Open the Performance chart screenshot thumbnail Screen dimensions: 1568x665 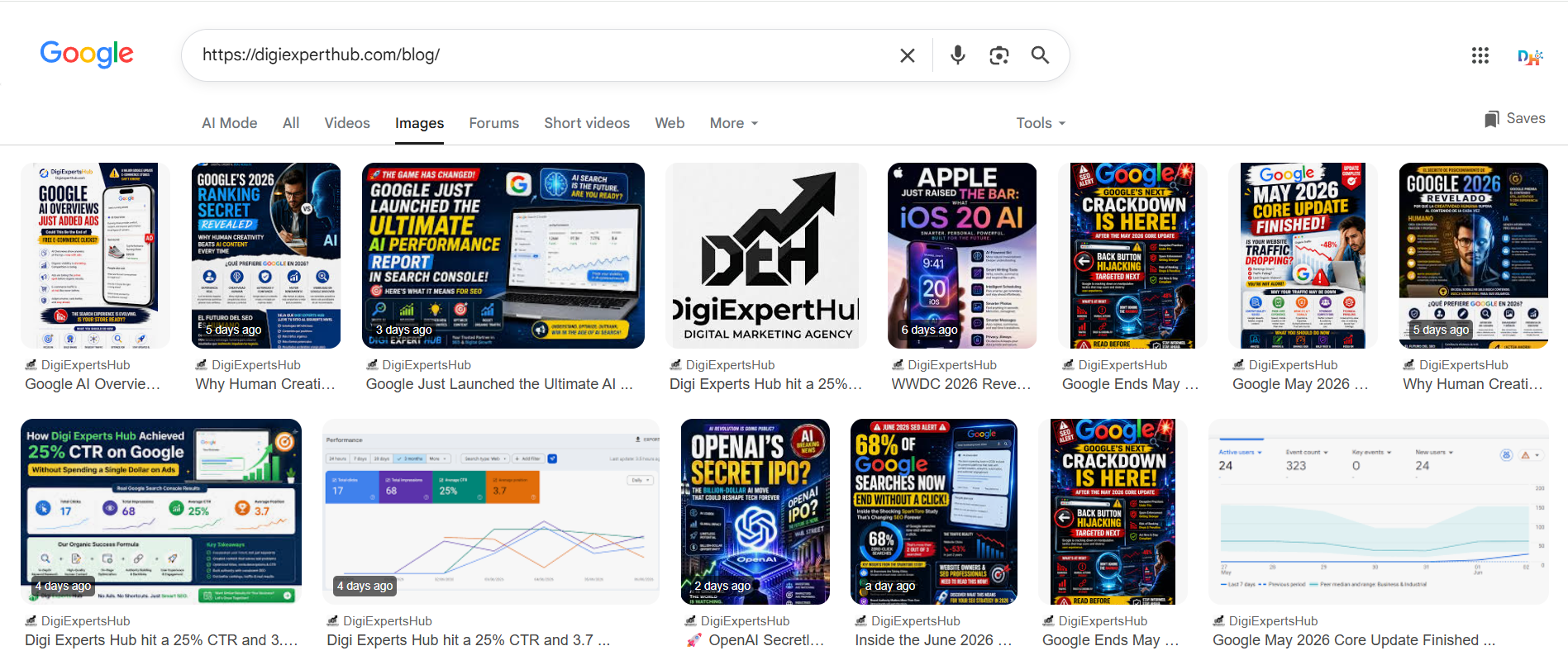pyautogui.click(x=491, y=511)
